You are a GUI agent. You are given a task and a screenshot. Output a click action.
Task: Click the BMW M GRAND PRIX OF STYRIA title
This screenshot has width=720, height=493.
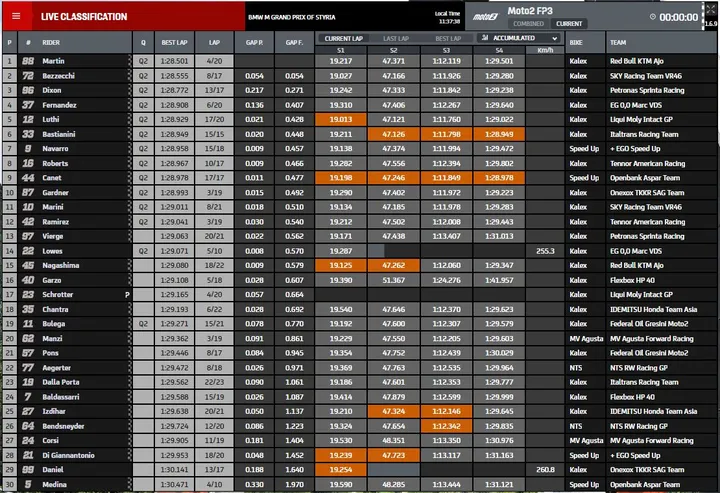coord(292,17)
